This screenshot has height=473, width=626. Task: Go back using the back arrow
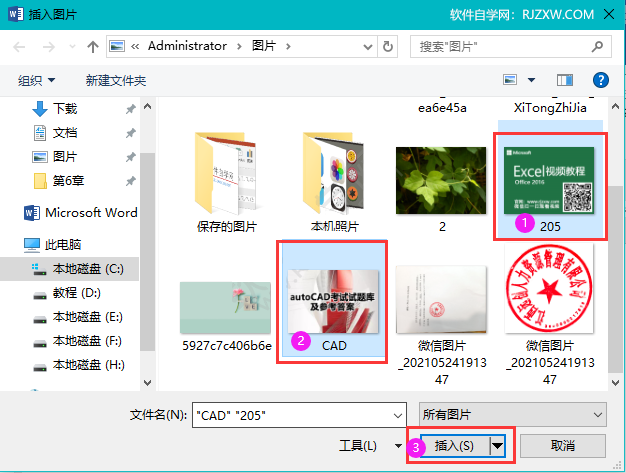pos(19,47)
